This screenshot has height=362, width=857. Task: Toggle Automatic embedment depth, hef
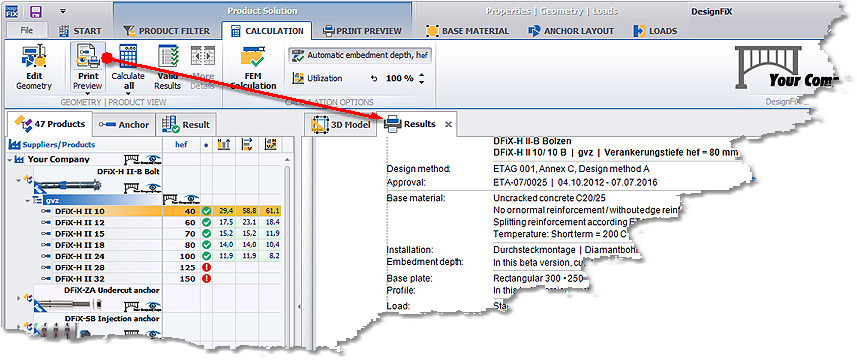coord(360,55)
